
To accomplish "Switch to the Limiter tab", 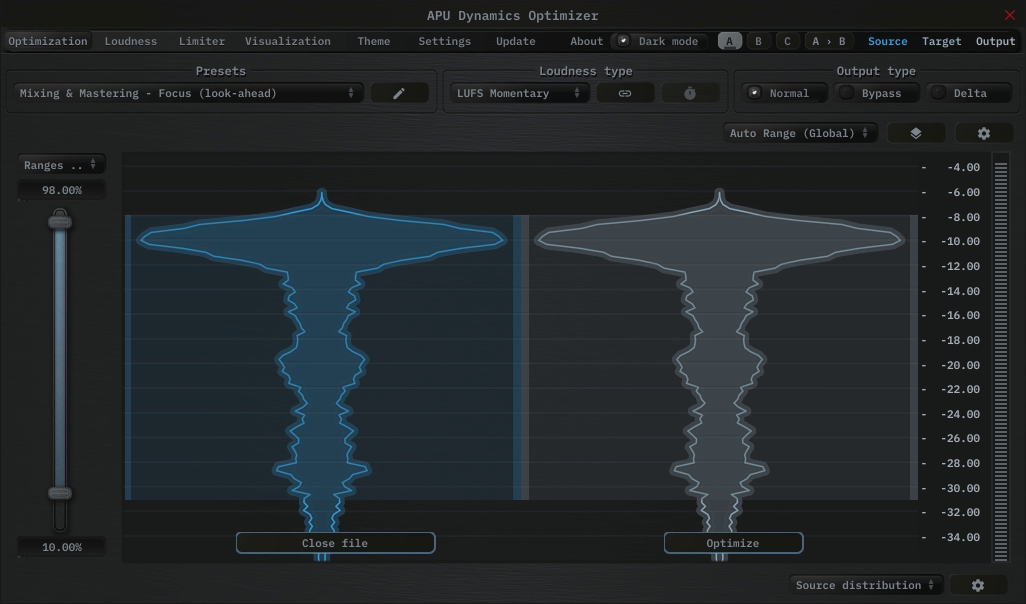I will tap(201, 41).
